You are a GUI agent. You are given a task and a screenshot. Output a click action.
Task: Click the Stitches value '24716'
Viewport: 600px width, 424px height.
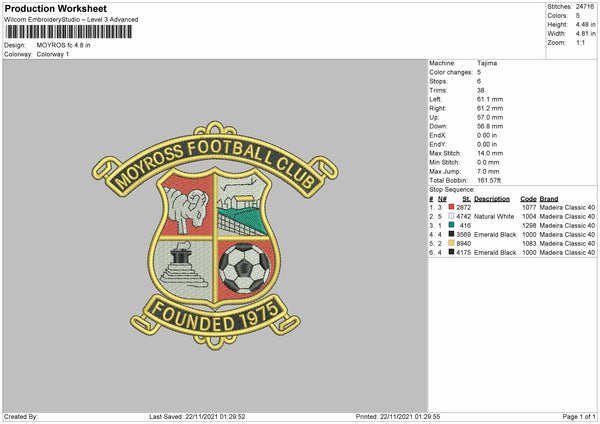click(585, 7)
